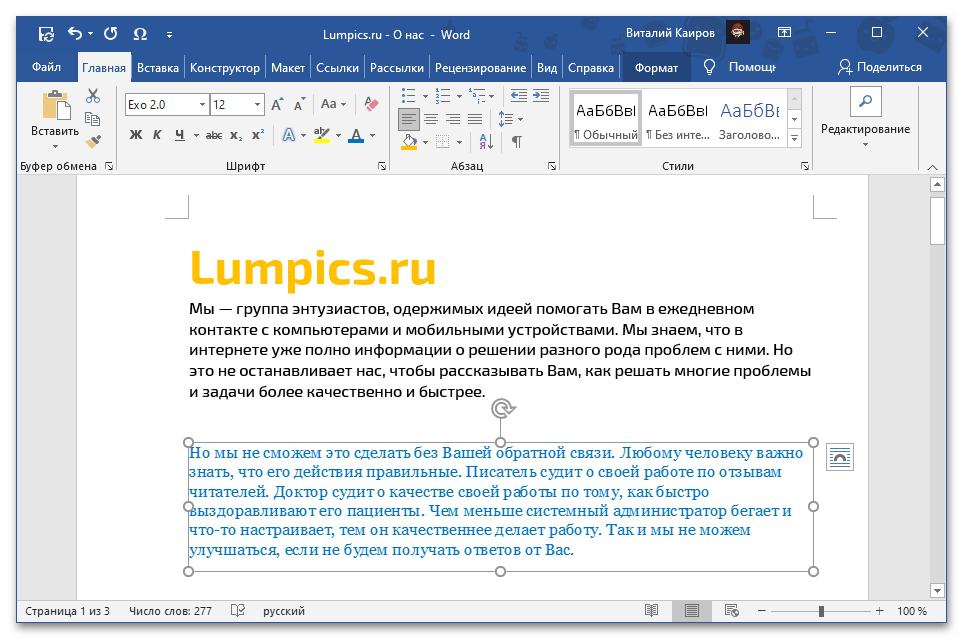The height and width of the screenshot is (639, 963).
Task: Apply the Без инте... style
Action: pos(678,119)
